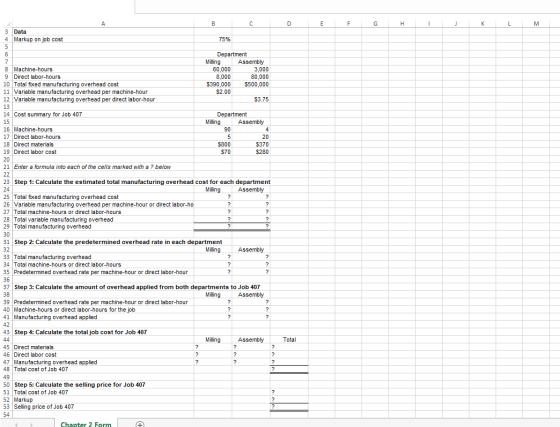Click Milling machine-hours value 60,000
Image resolution: width=560 pixels, height=427 pixels.
(x=213, y=69)
